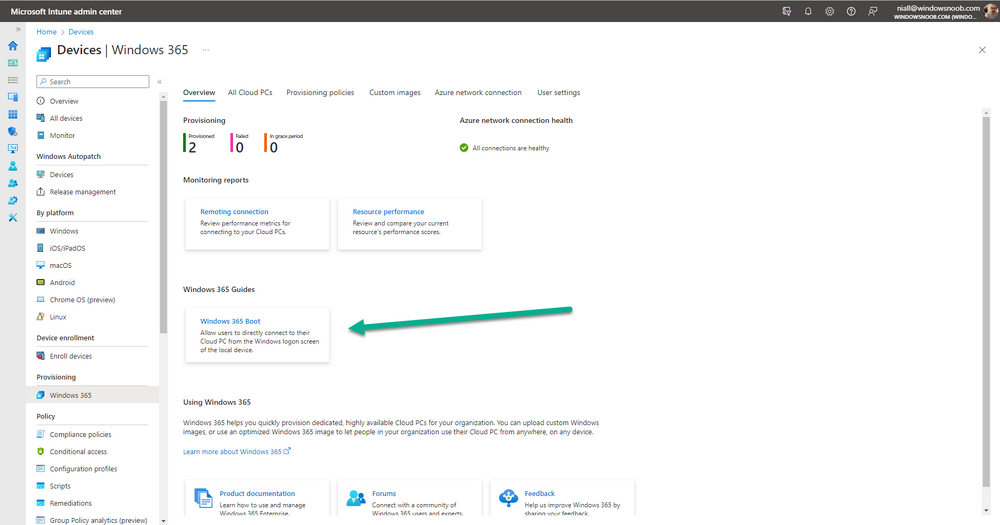Click the side menu scroll down arrow

[x=163, y=521]
